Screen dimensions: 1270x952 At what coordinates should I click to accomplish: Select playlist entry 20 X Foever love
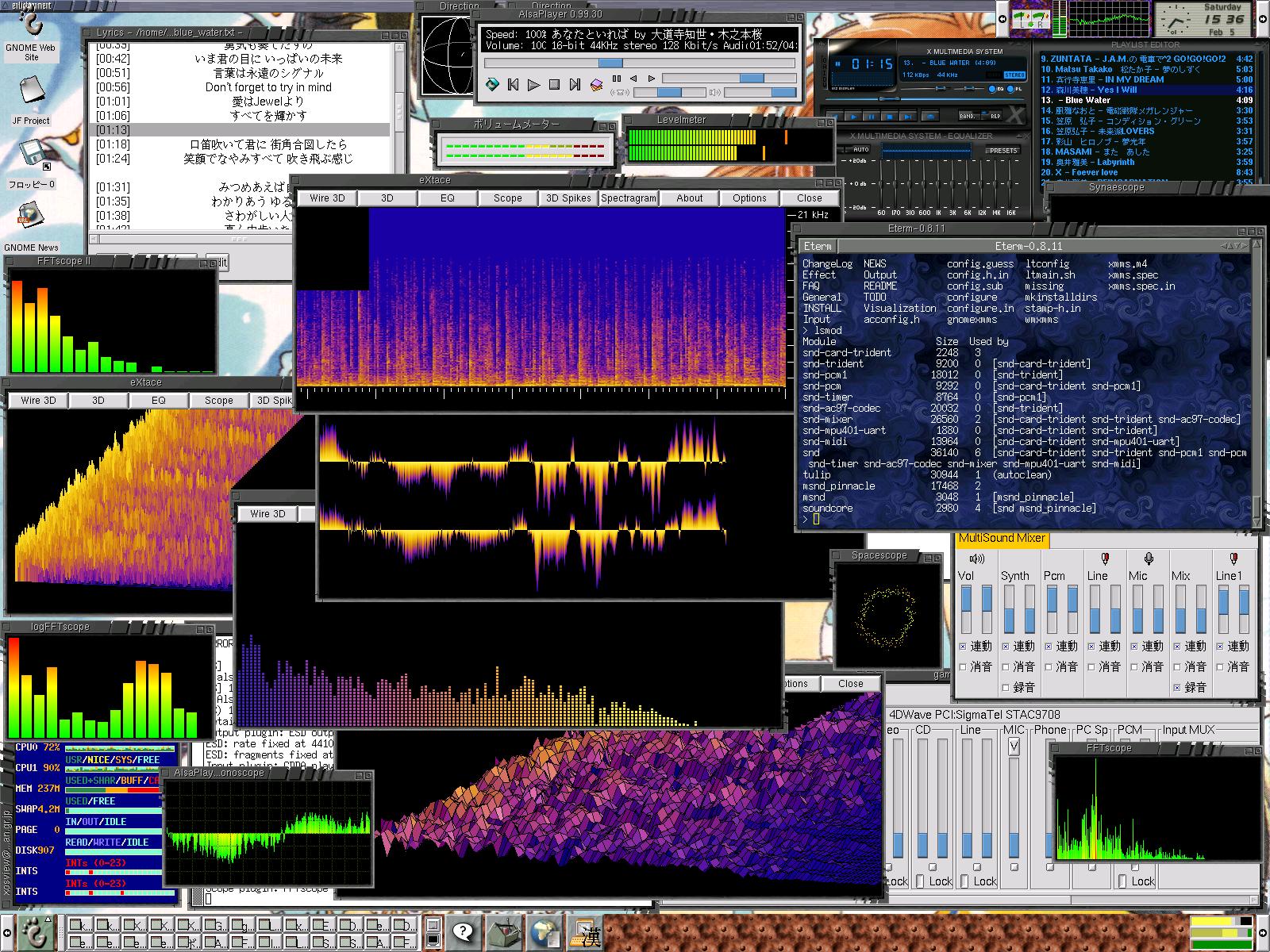pos(1147,172)
